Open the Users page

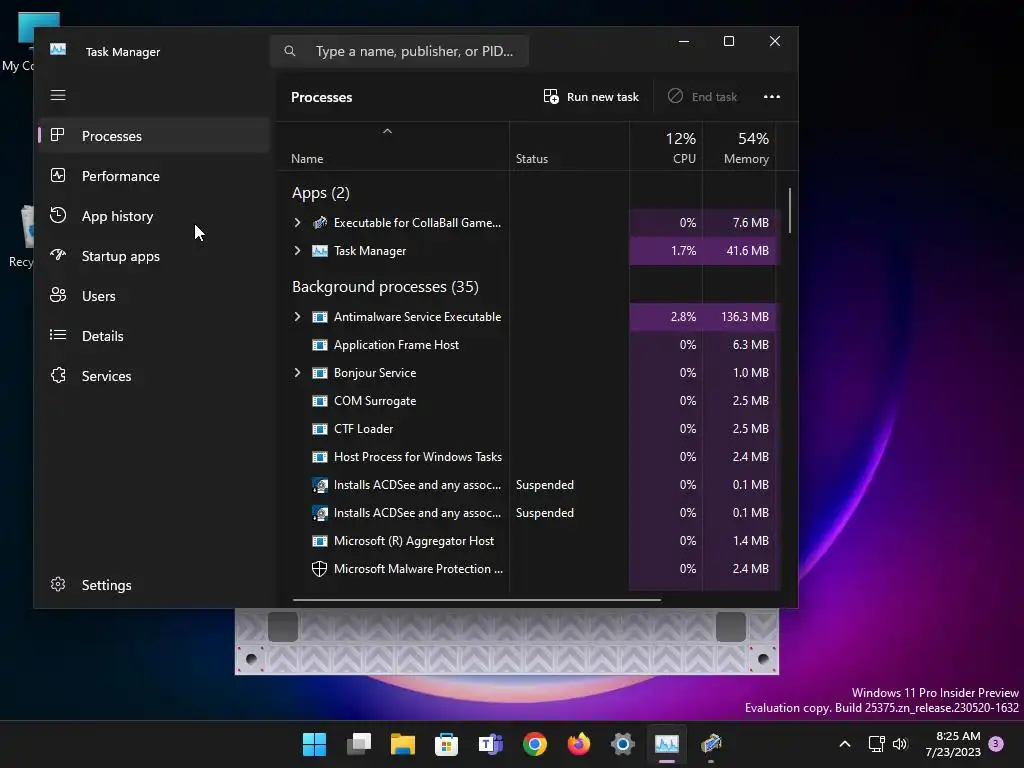click(x=154, y=296)
